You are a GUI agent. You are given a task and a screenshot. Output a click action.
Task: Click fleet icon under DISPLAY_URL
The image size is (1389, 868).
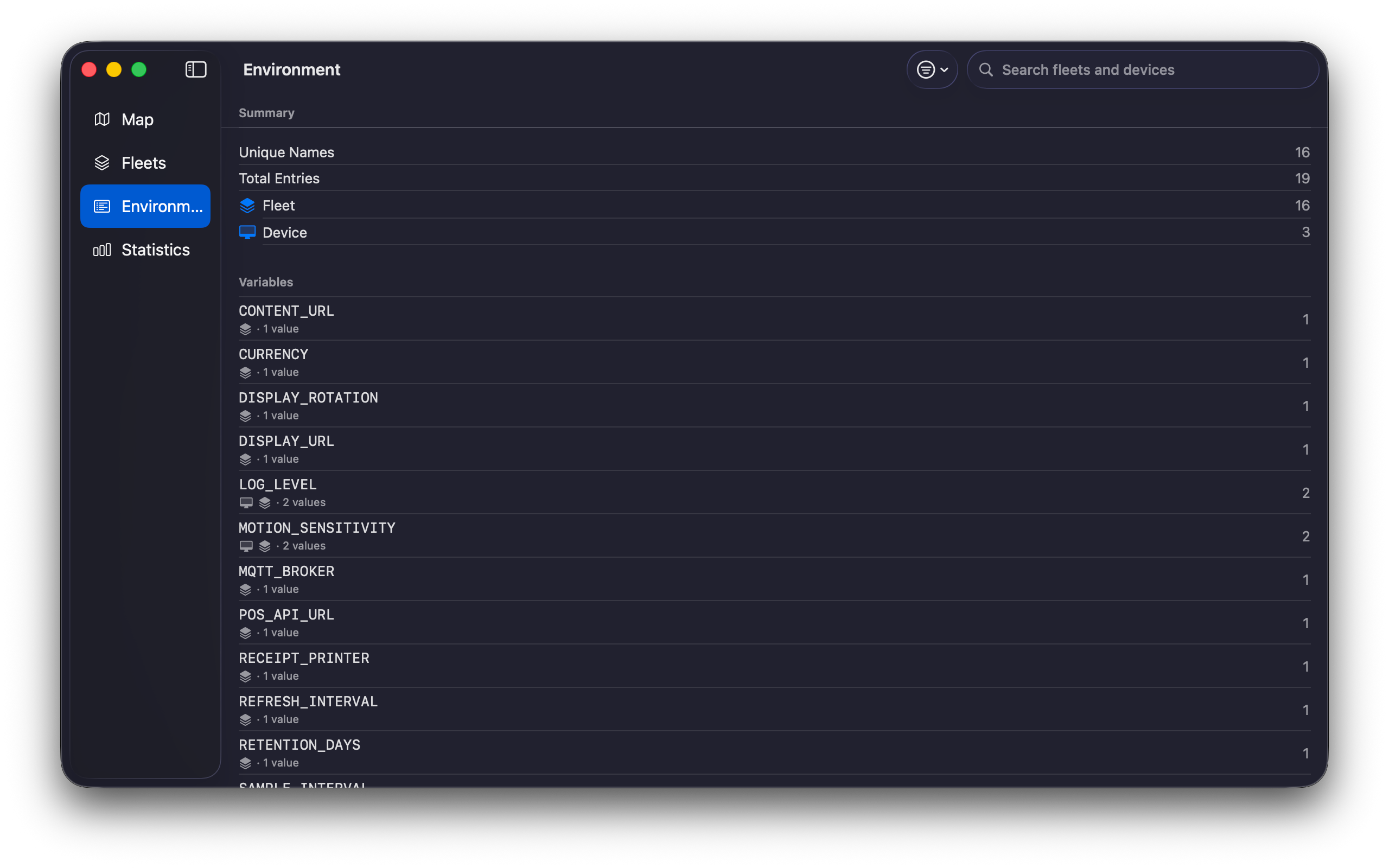coord(245,459)
